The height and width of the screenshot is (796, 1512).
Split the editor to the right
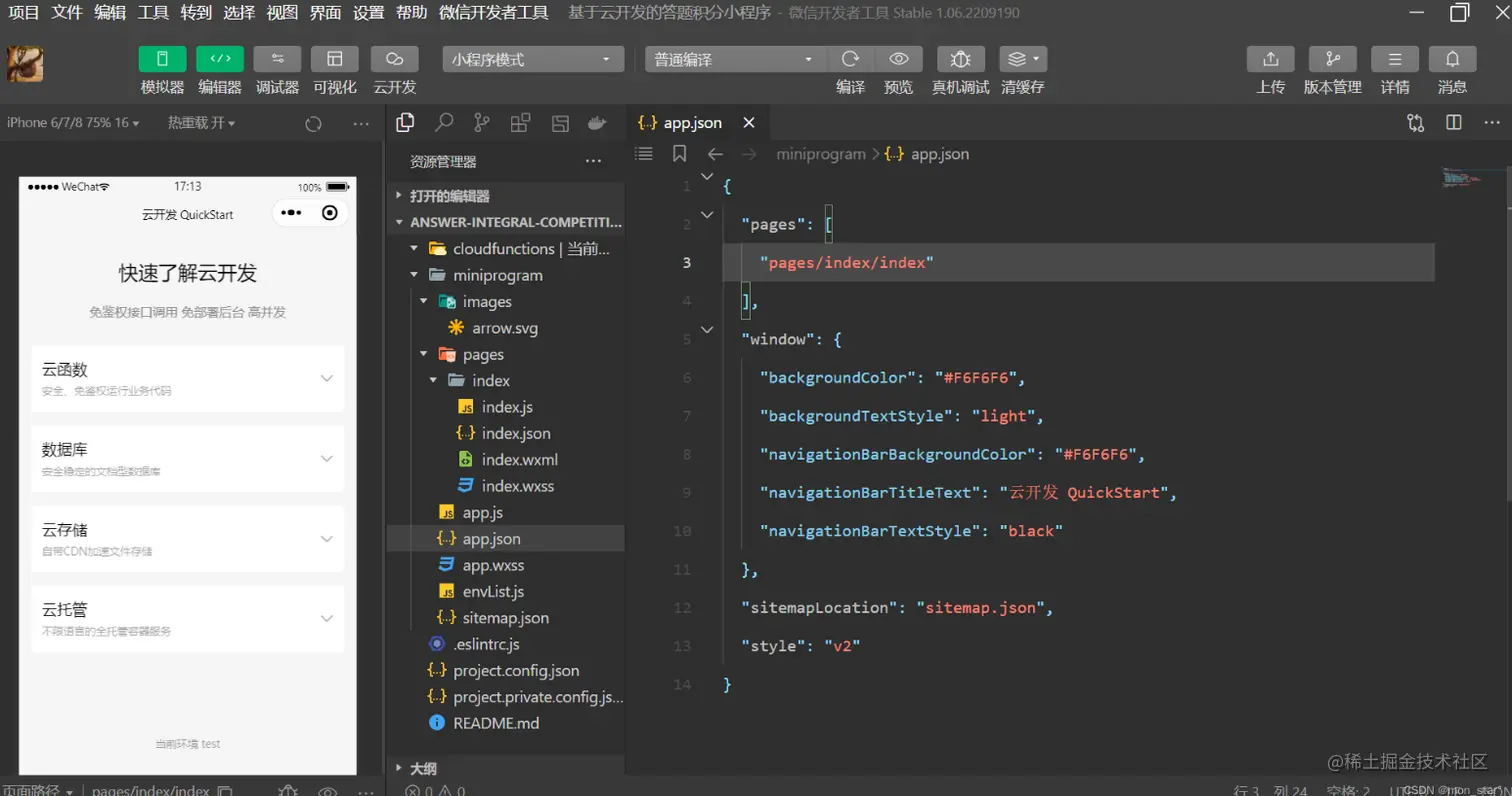coord(1454,123)
